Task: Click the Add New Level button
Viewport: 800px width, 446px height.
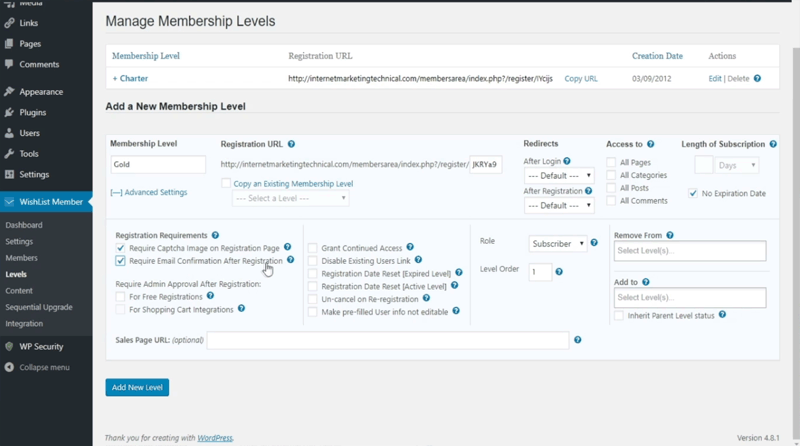Action: [x=137, y=387]
